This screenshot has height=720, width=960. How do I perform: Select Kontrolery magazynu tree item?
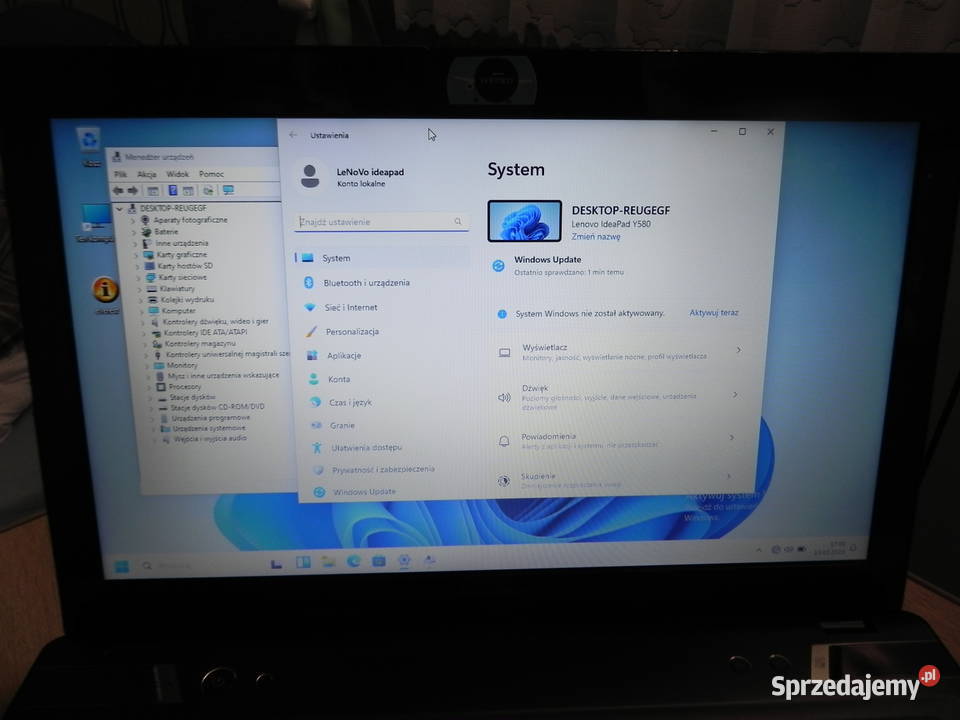201,343
